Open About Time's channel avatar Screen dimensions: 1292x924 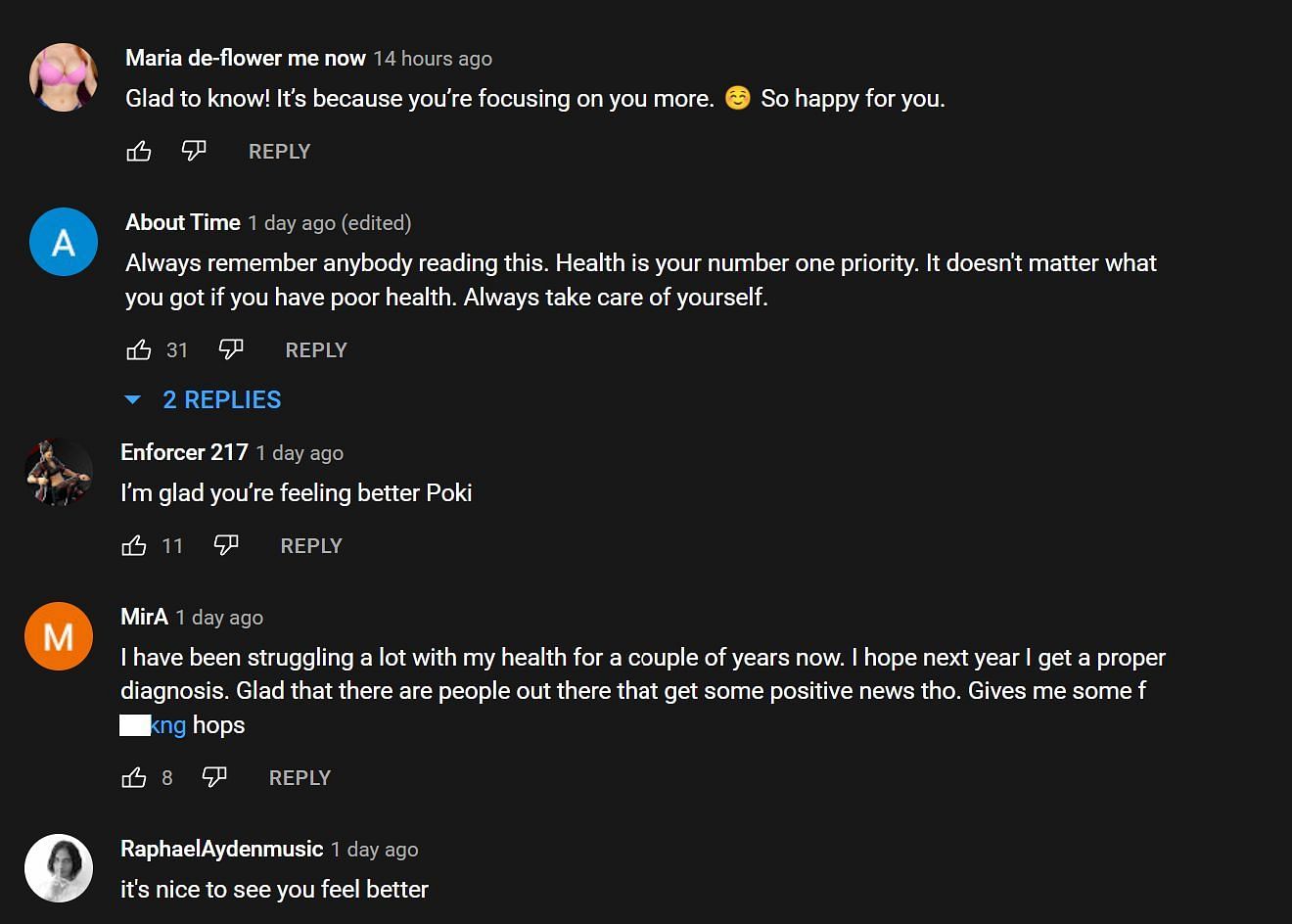pos(64,242)
